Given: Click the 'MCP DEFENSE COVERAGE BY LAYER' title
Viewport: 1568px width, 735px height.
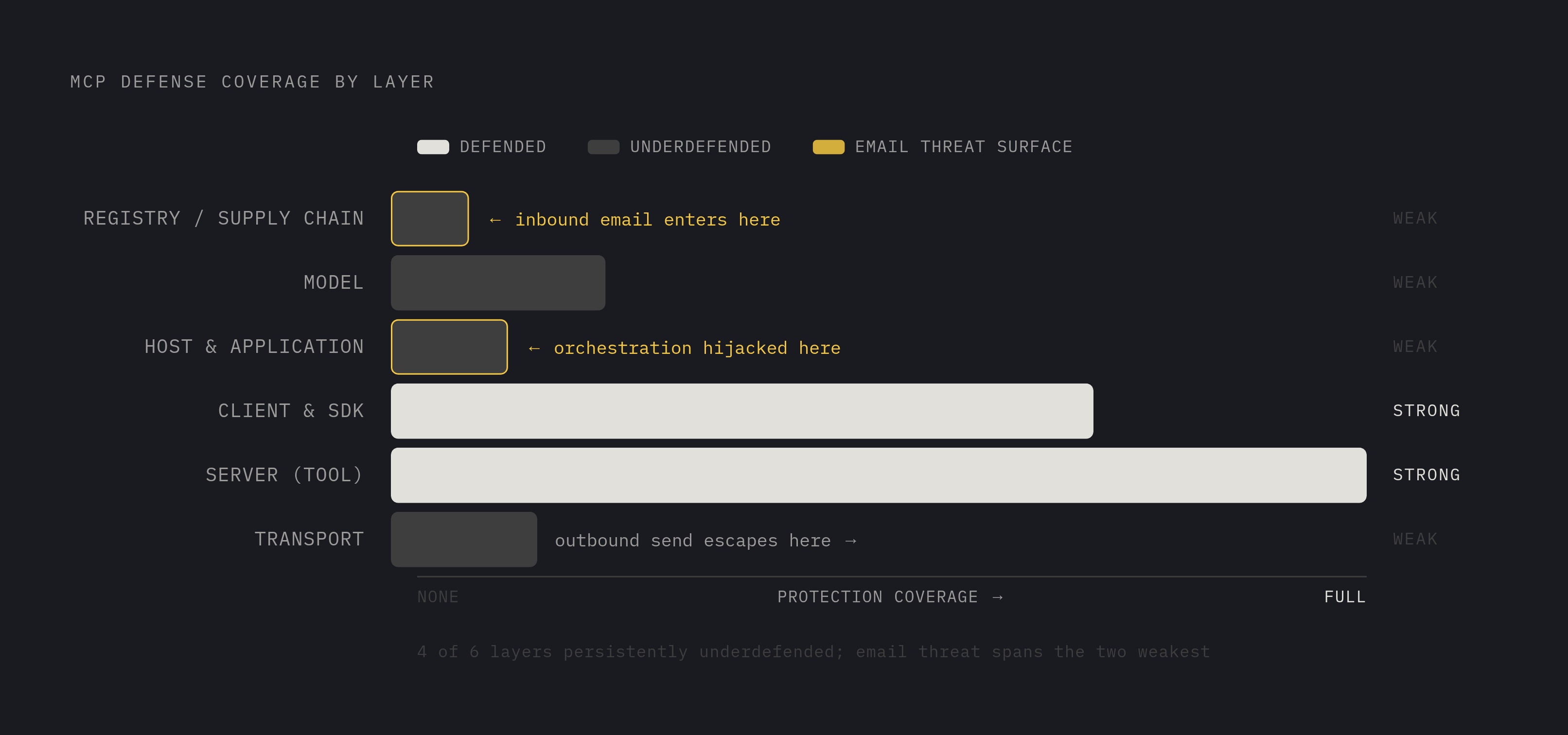Looking at the screenshot, I should 253,82.
